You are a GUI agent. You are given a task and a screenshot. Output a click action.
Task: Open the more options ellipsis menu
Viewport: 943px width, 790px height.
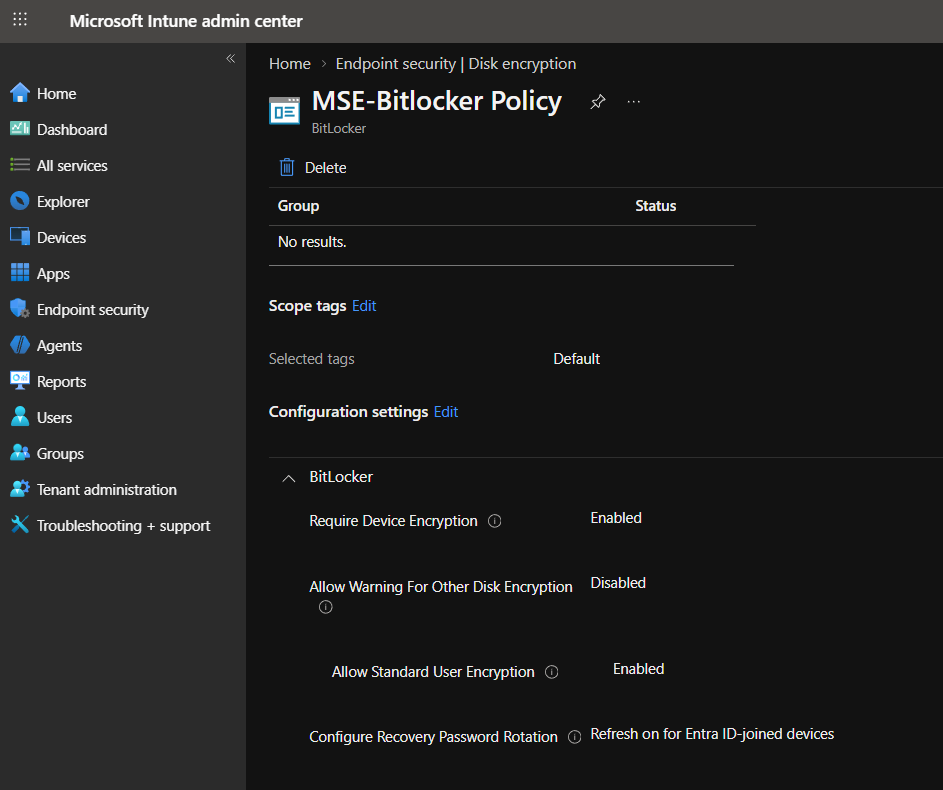pyautogui.click(x=633, y=101)
